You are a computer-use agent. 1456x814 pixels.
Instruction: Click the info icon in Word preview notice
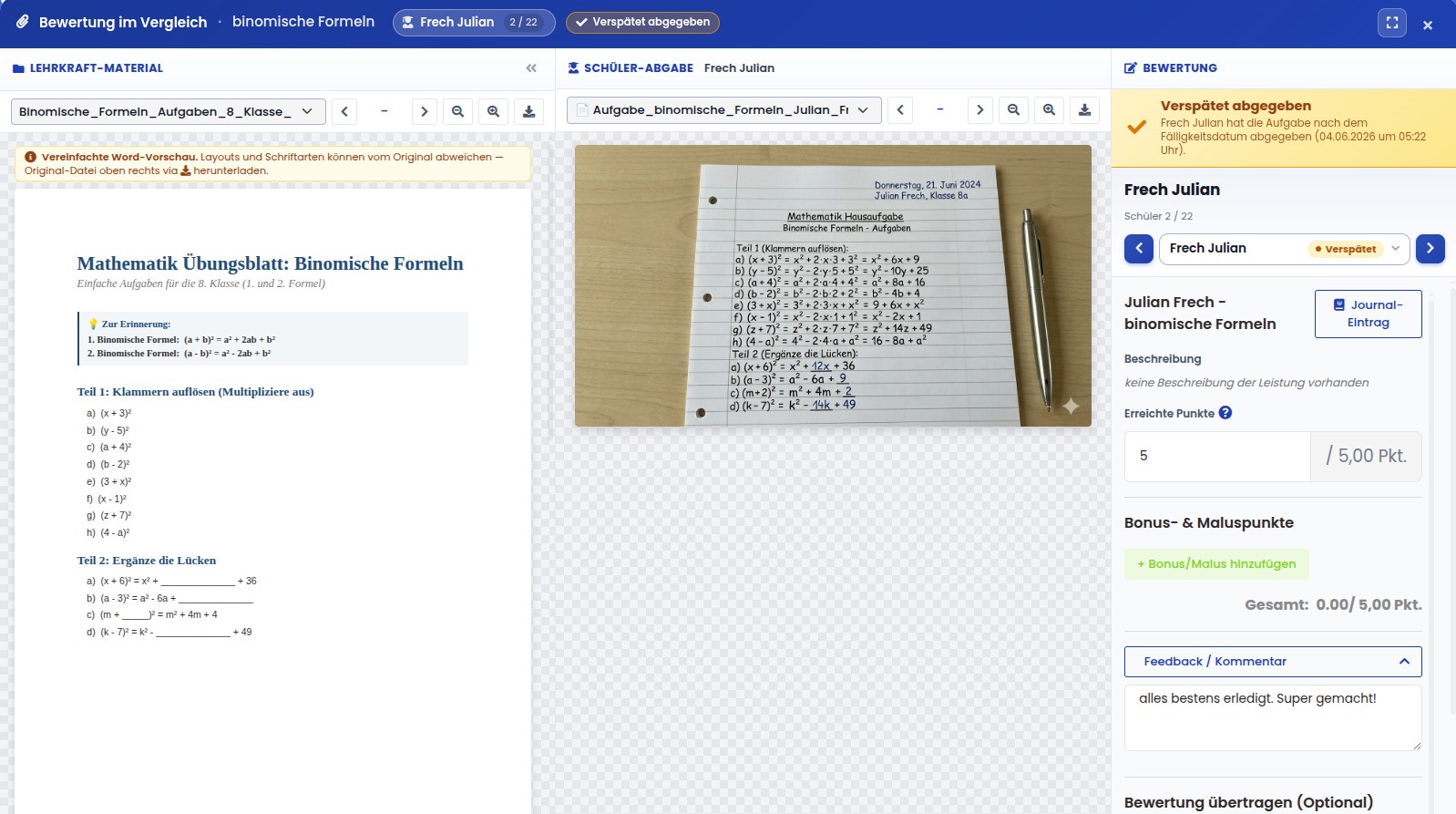[30, 157]
